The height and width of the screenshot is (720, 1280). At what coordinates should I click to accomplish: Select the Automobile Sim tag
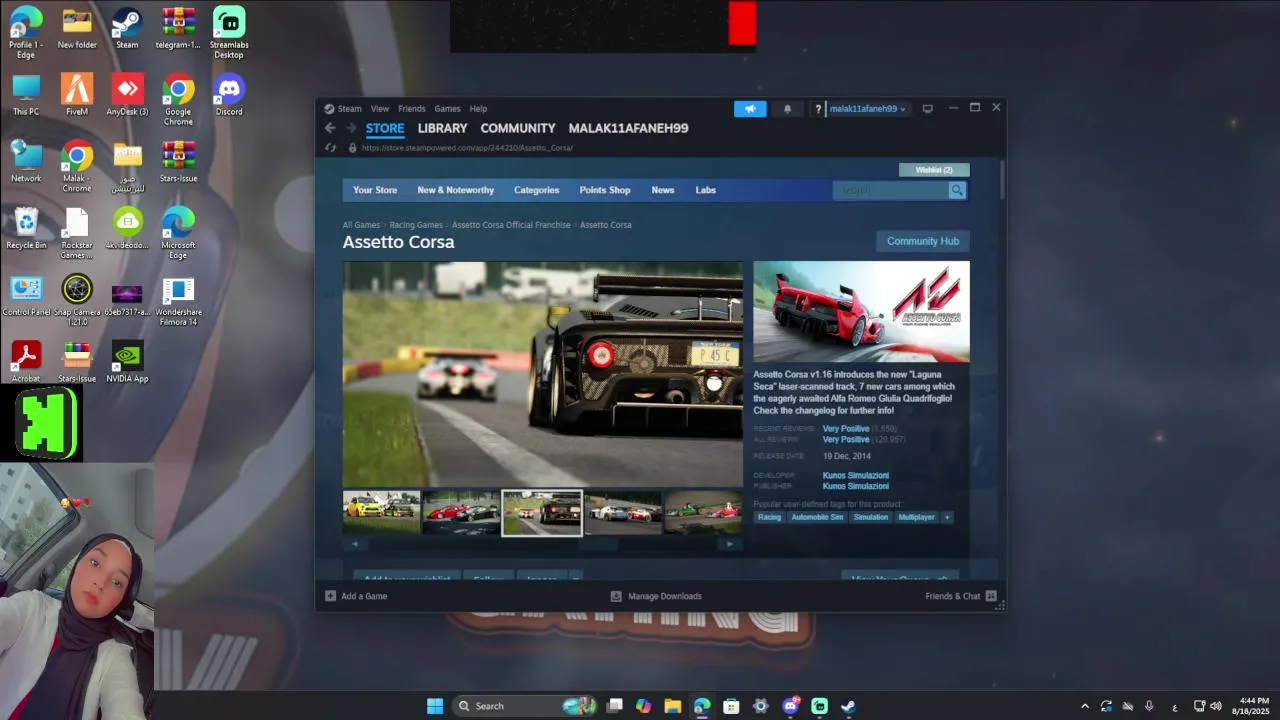click(818, 517)
